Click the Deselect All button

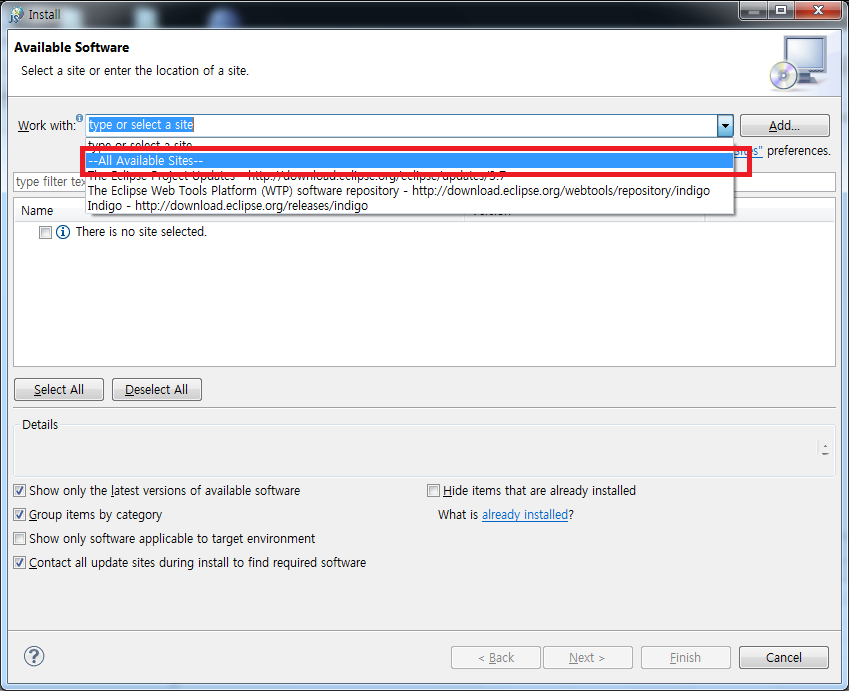click(x=156, y=389)
